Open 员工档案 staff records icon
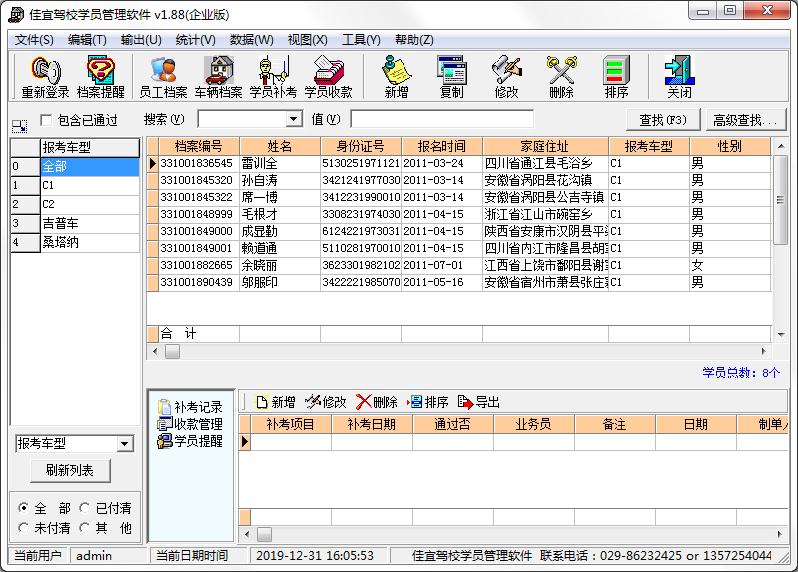 point(163,77)
